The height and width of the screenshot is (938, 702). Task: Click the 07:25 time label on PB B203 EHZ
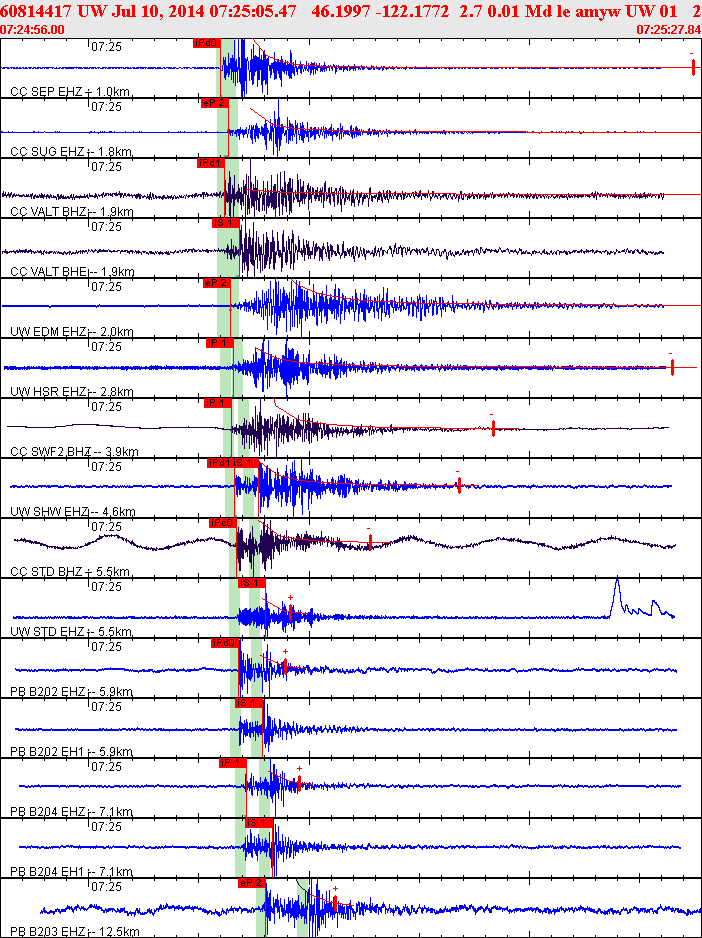[107, 886]
